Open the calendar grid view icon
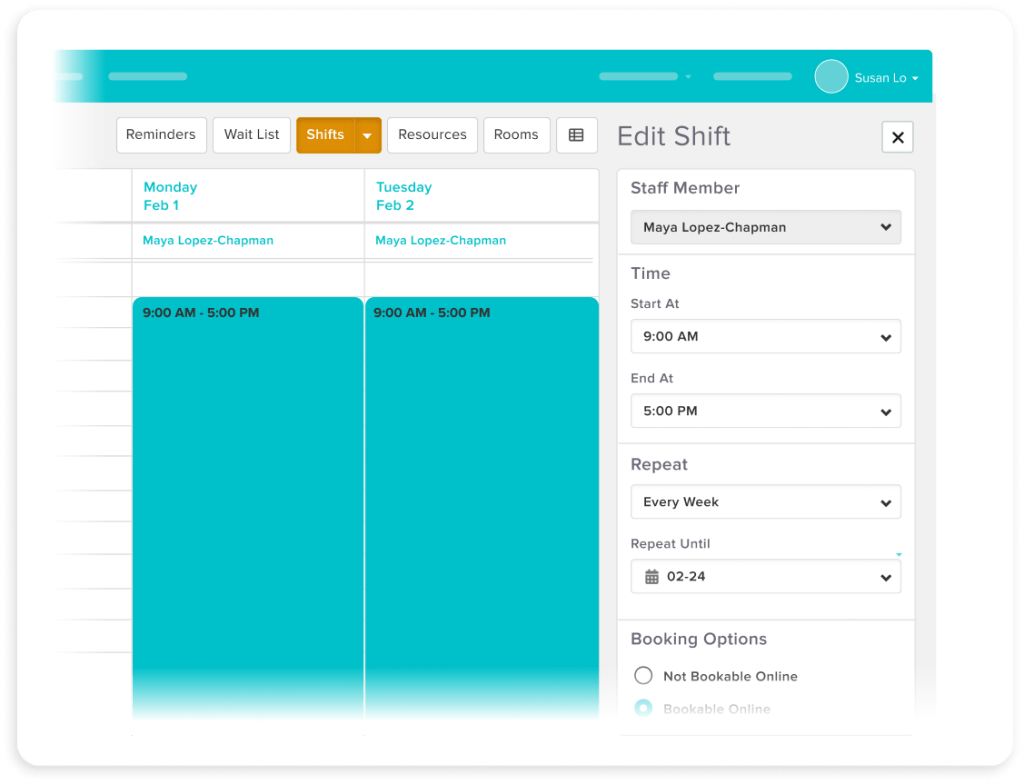Viewport: 1024px width, 784px height. pyautogui.click(x=577, y=135)
